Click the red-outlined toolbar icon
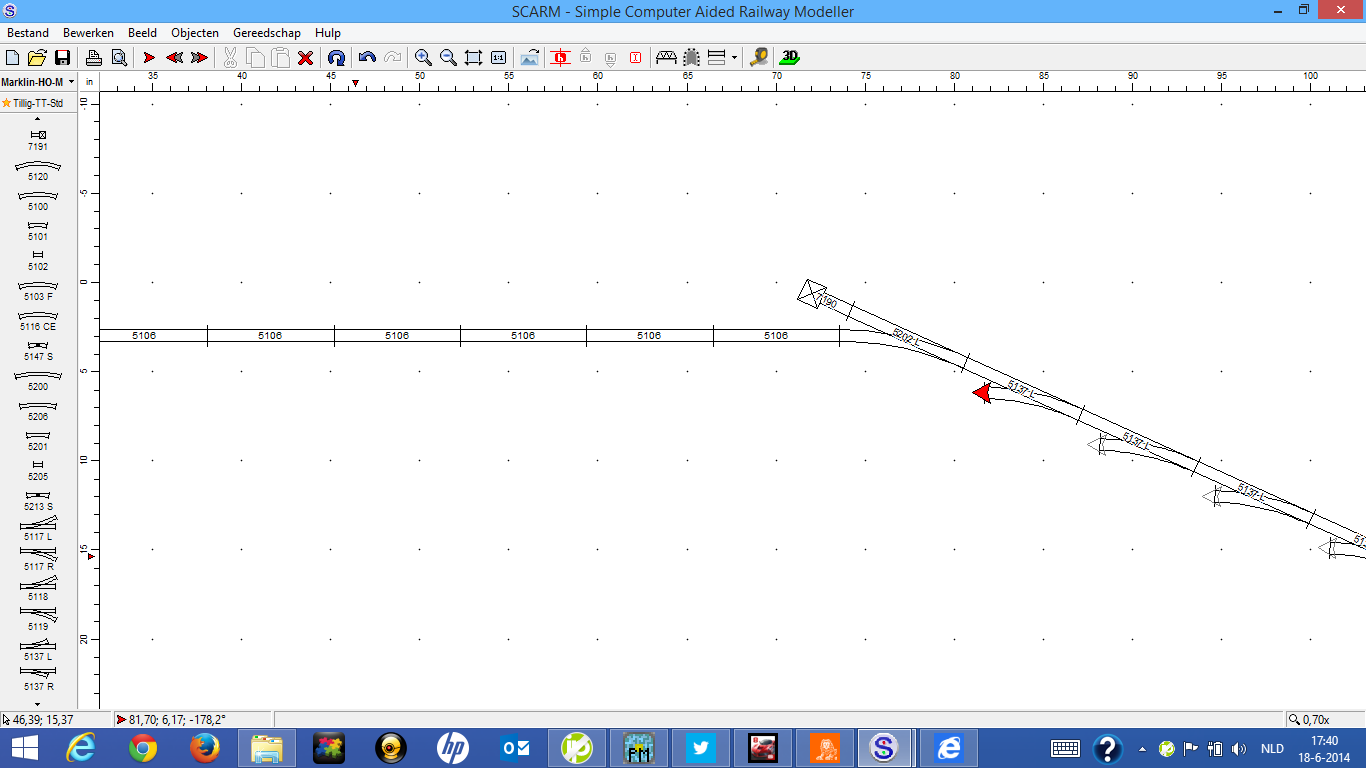Viewport: 1366px width, 768px height. [x=636, y=58]
